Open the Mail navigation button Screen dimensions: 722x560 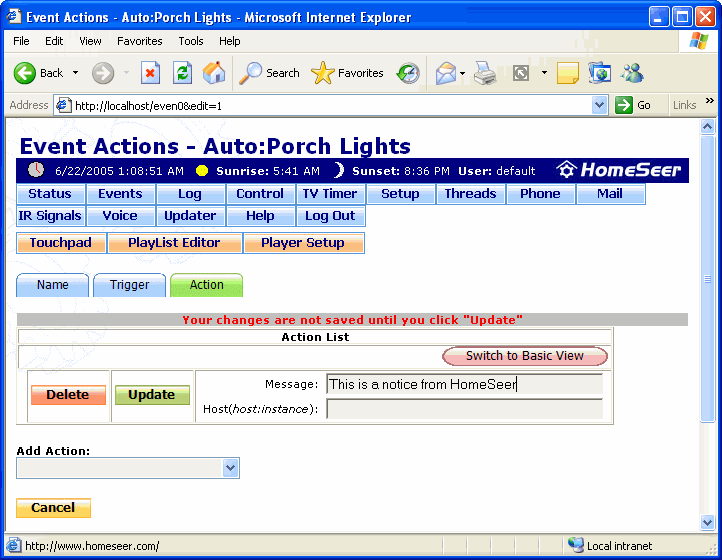point(611,194)
